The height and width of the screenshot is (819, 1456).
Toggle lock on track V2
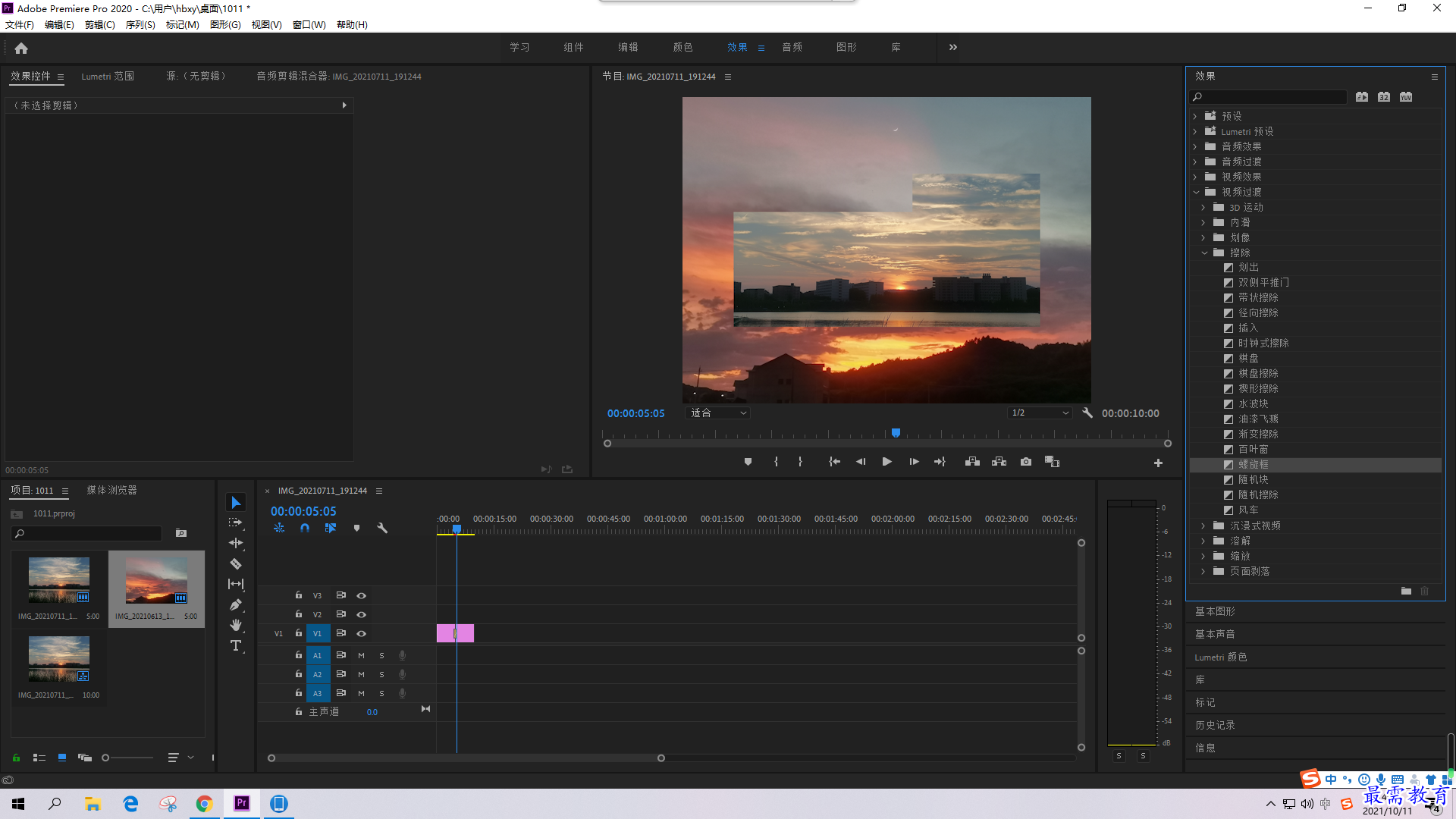299,614
